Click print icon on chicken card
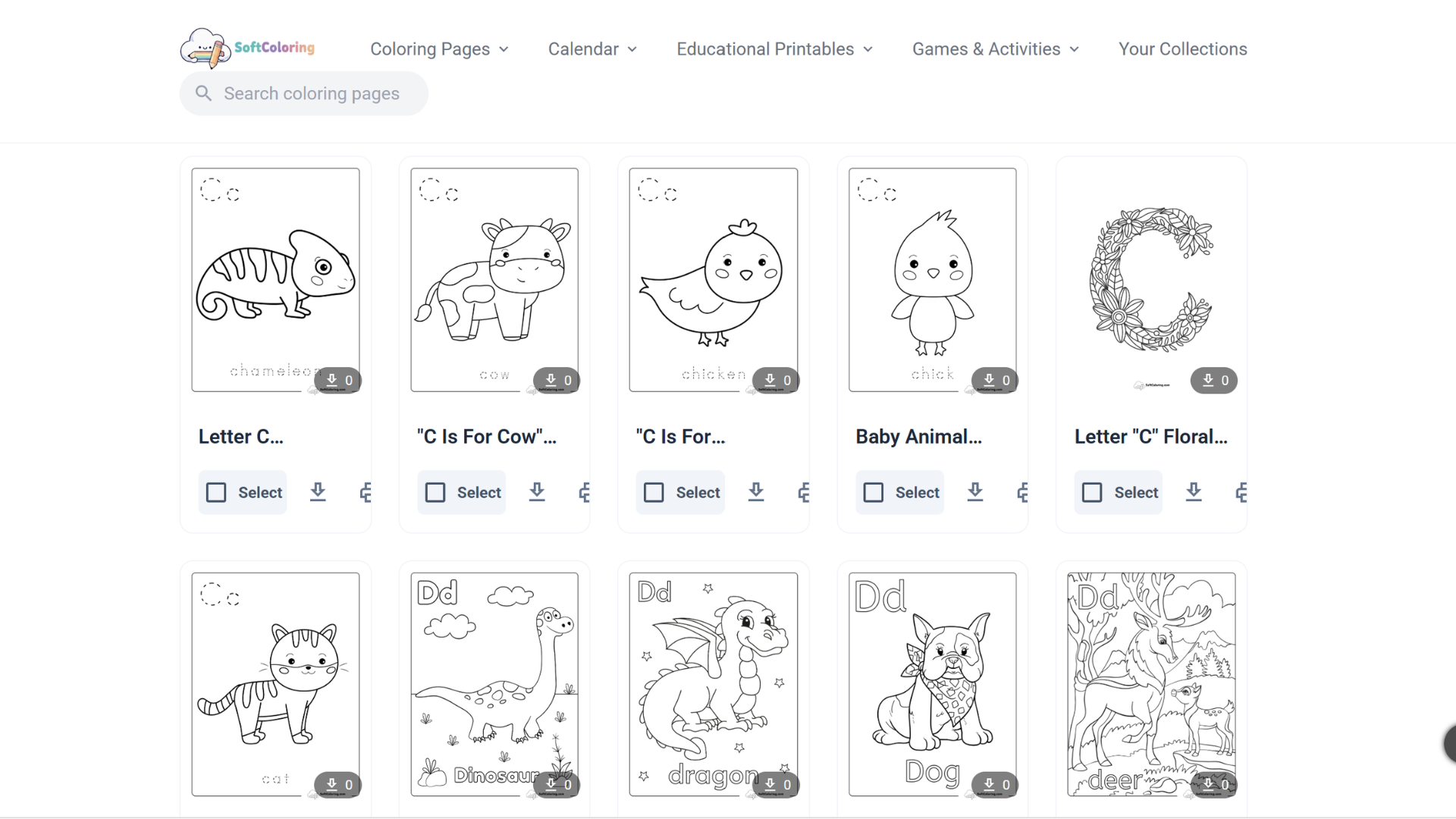This screenshot has height=819, width=1456. tap(804, 492)
